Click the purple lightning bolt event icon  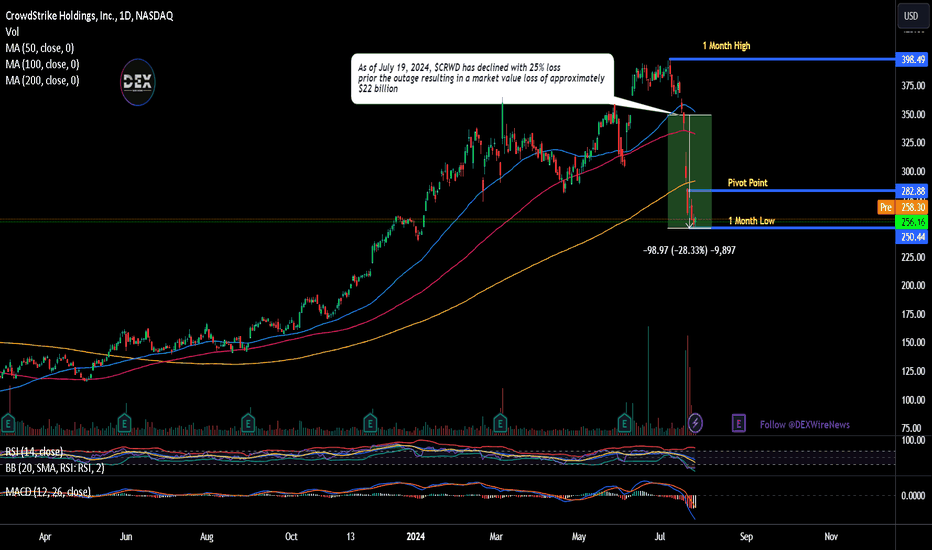[695, 423]
